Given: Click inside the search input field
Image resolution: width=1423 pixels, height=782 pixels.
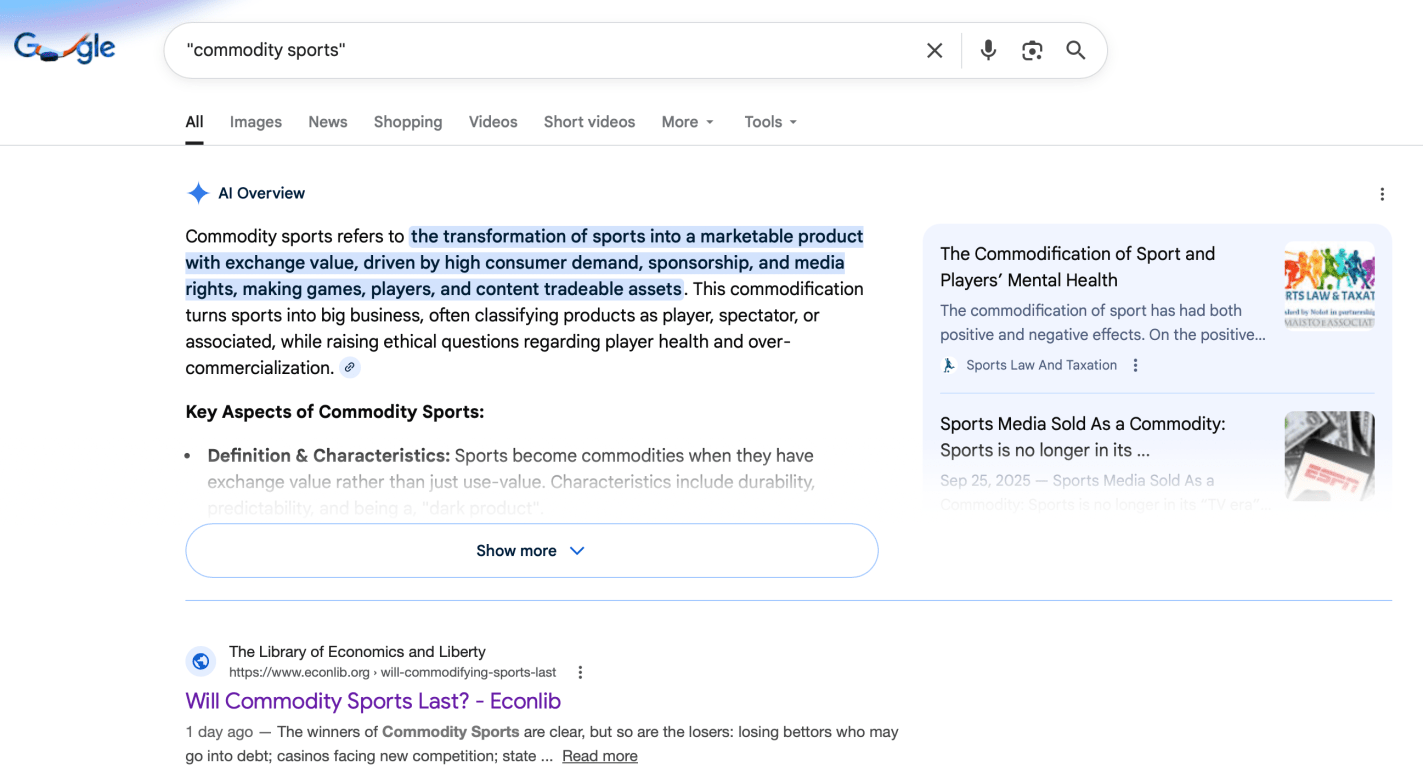Looking at the screenshot, I should click(x=540, y=50).
